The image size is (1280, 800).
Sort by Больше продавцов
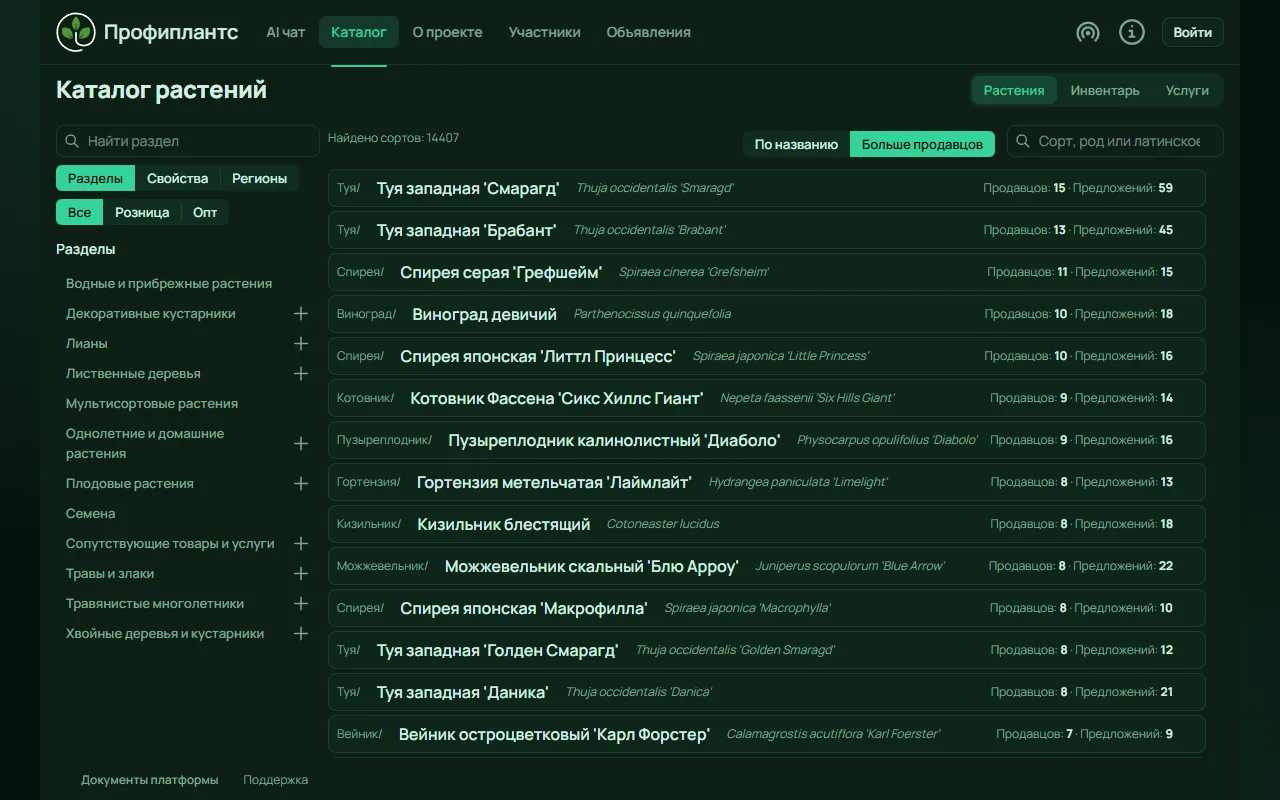pos(922,144)
